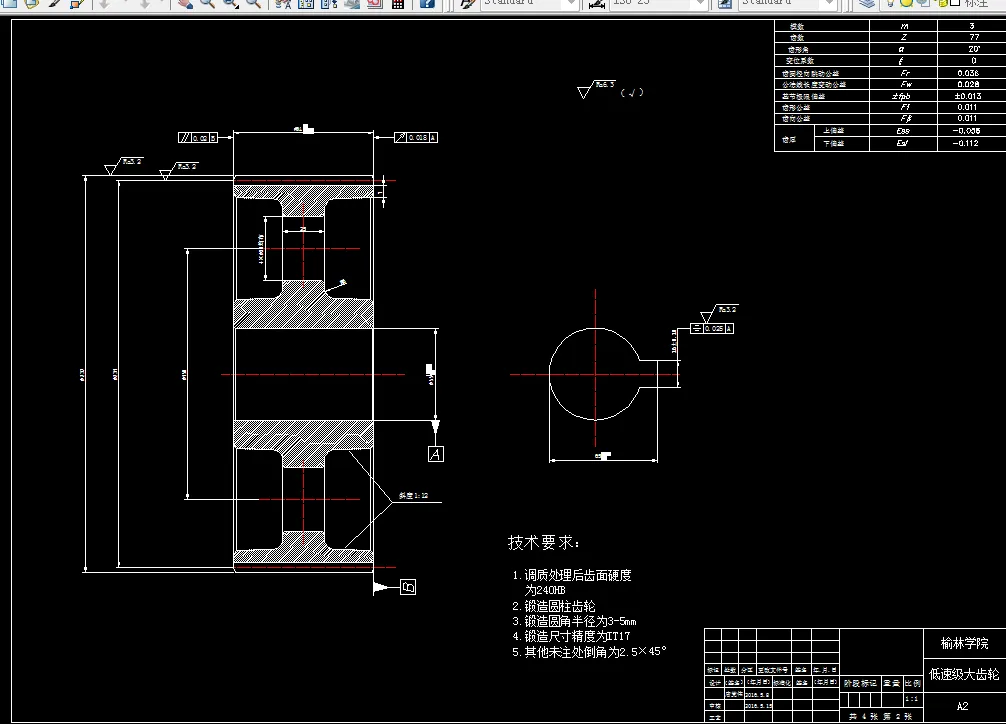Select the datum 'B' marker below the gear
Image resolution: width=1006 pixels, height=724 pixels.
(408, 587)
